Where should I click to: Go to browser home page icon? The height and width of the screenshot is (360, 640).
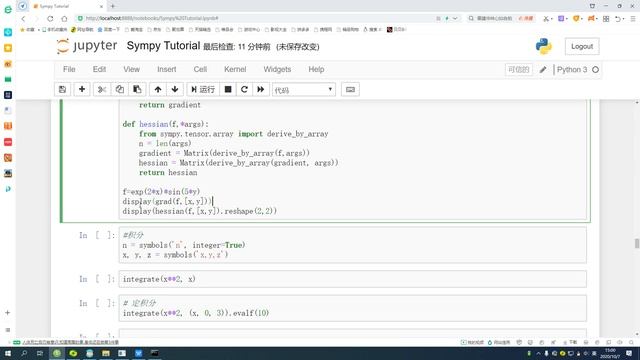(x=64, y=18)
